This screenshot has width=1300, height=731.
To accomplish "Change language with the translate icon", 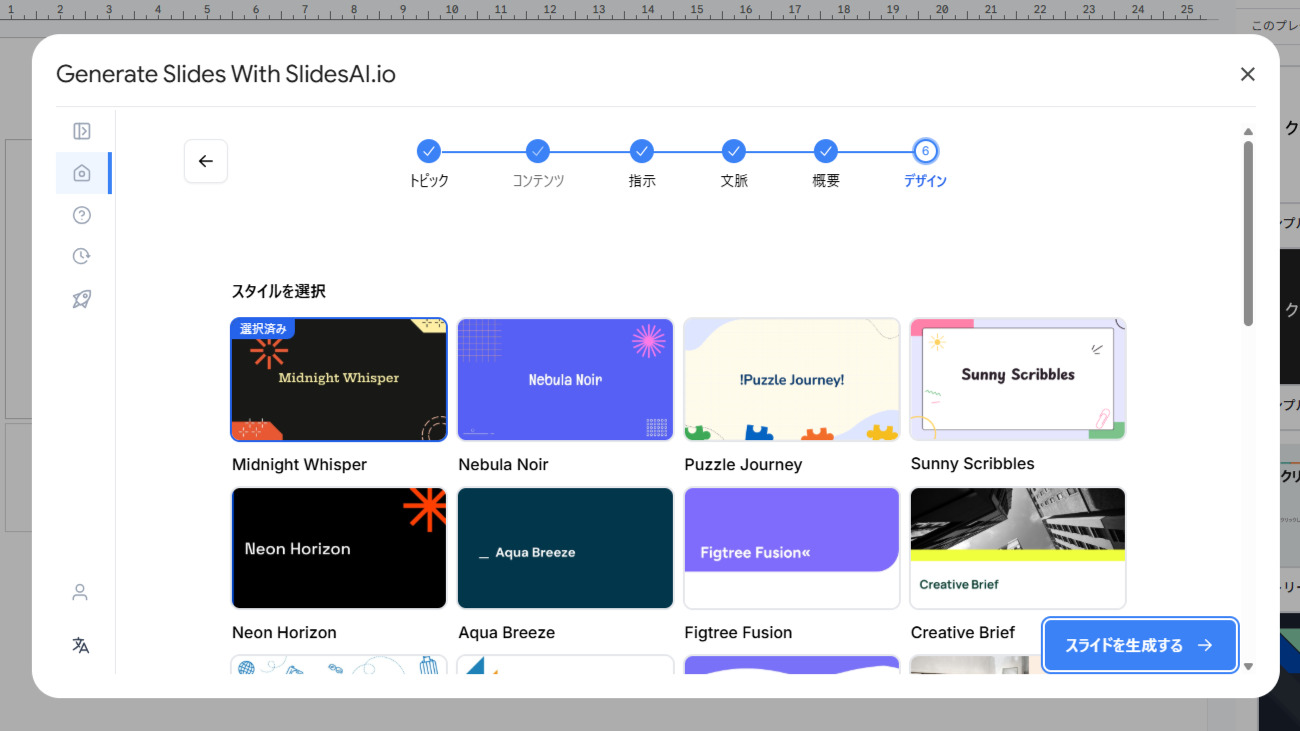I will 80,645.
